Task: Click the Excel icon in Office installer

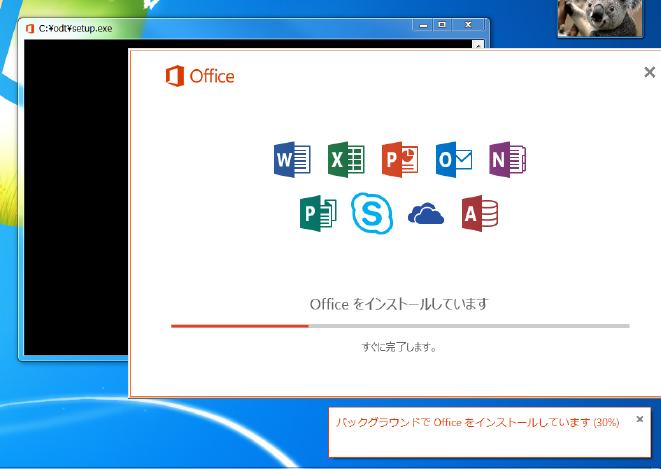Action: coord(346,160)
